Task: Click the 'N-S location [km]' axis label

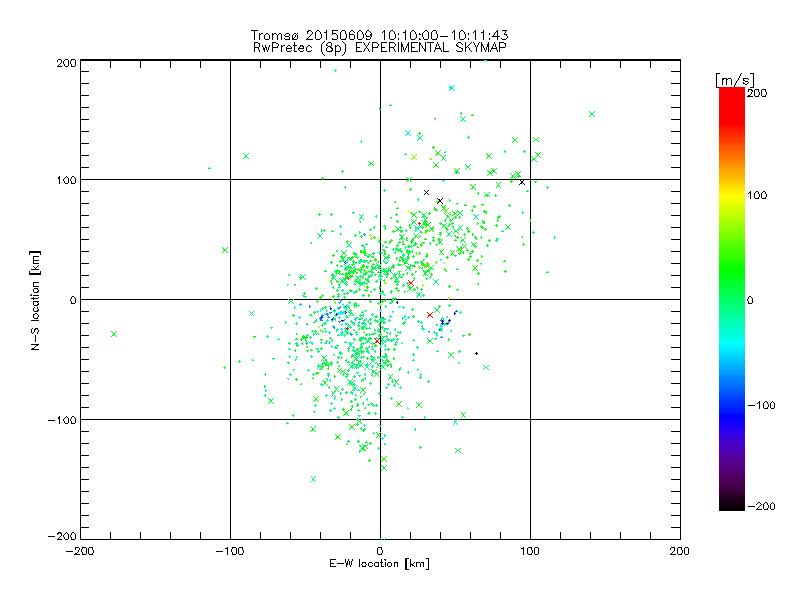Action: point(35,300)
